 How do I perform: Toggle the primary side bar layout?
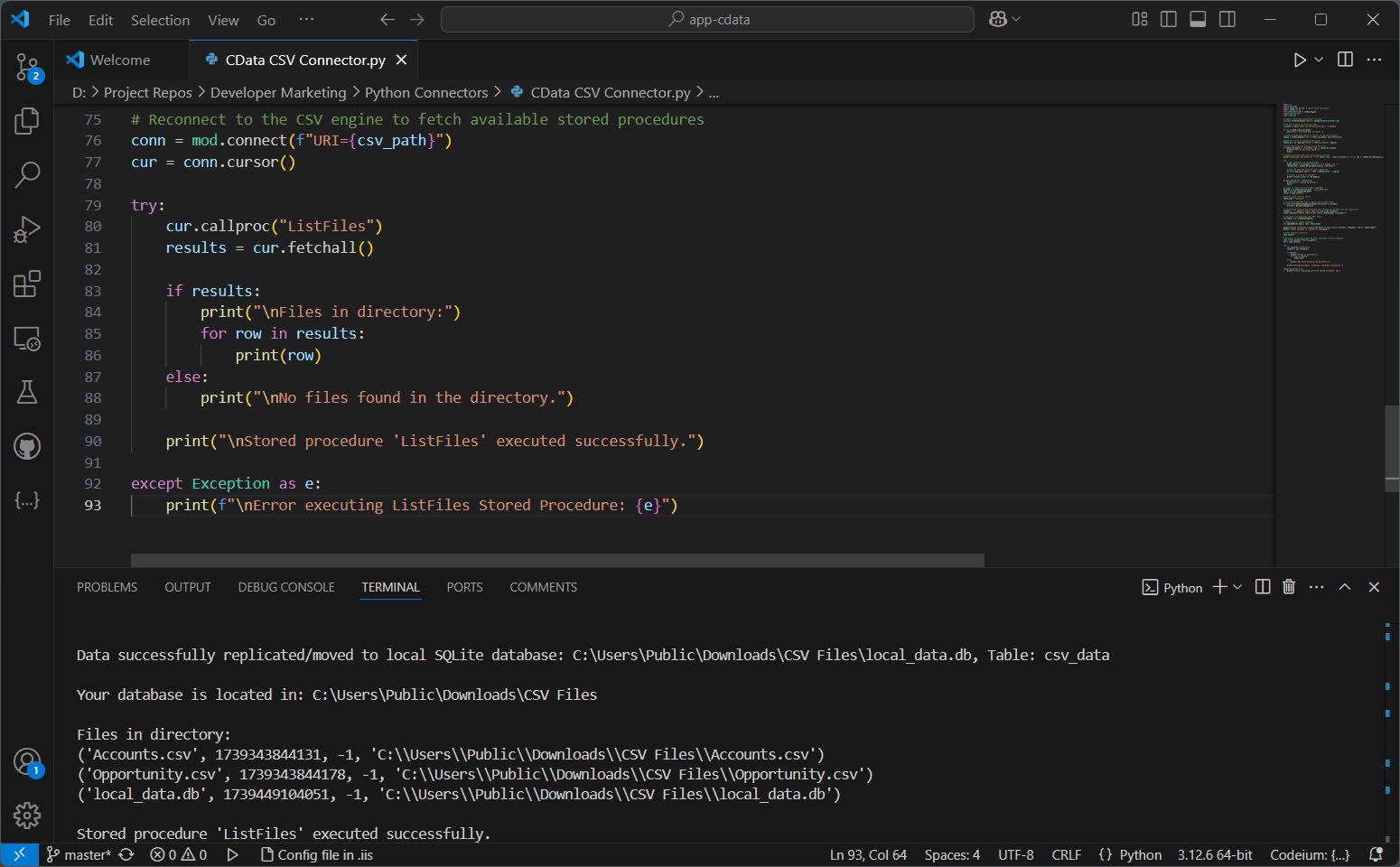[1169, 19]
